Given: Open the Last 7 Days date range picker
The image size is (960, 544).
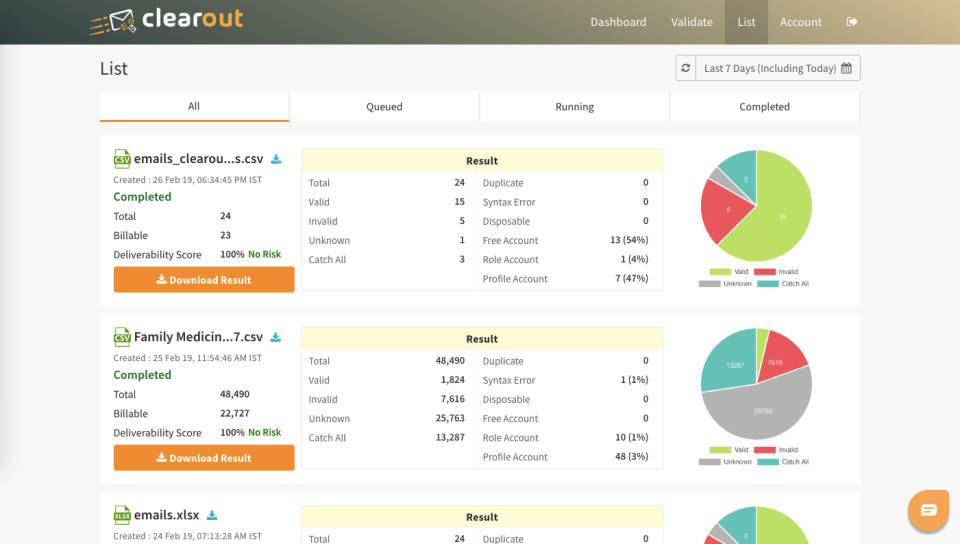Looking at the screenshot, I should click(x=777, y=68).
